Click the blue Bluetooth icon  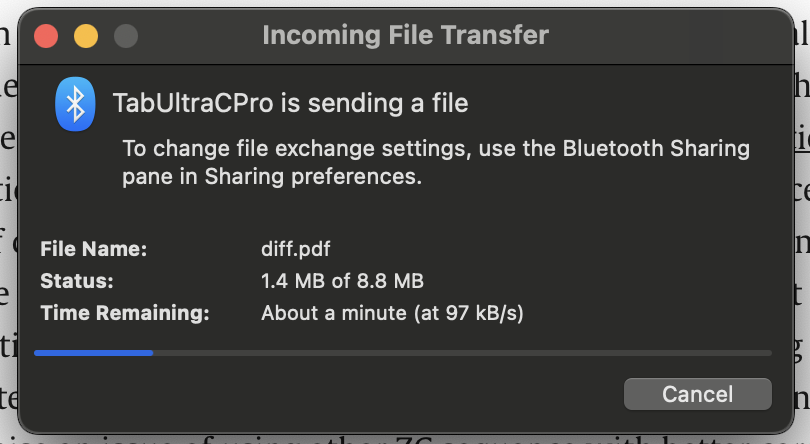coord(75,103)
